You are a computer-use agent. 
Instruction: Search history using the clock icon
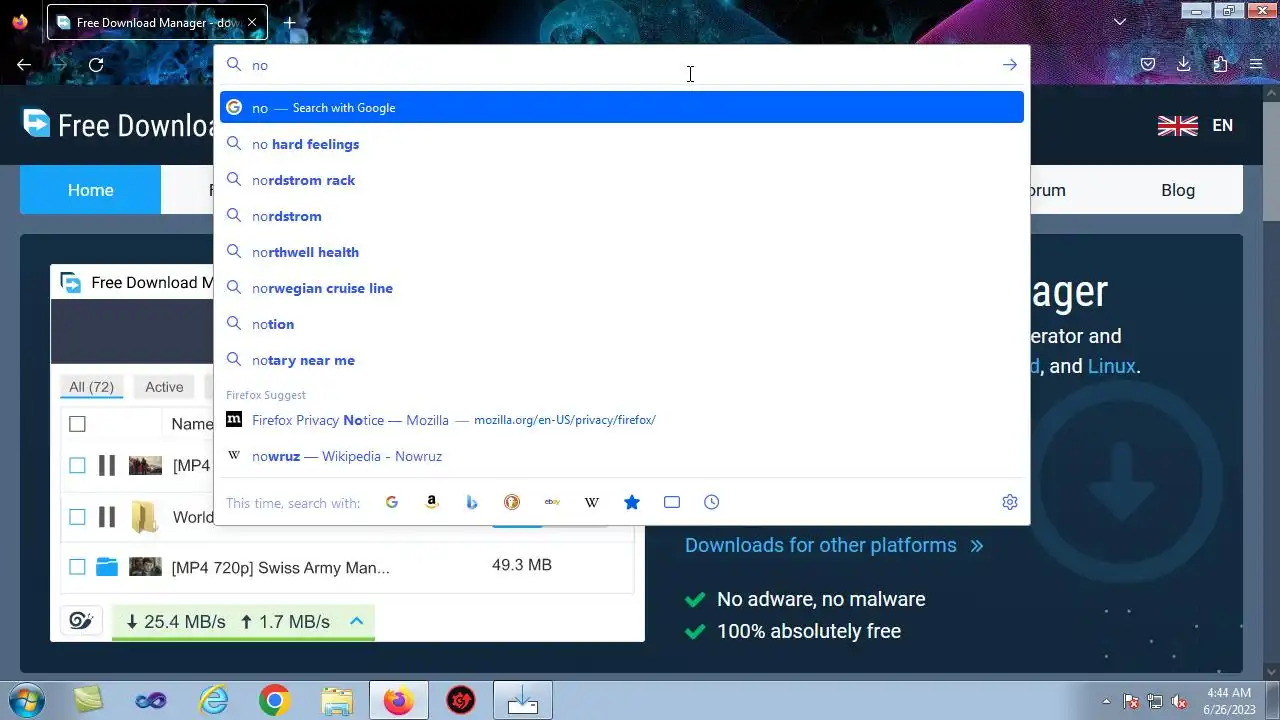pyautogui.click(x=712, y=502)
